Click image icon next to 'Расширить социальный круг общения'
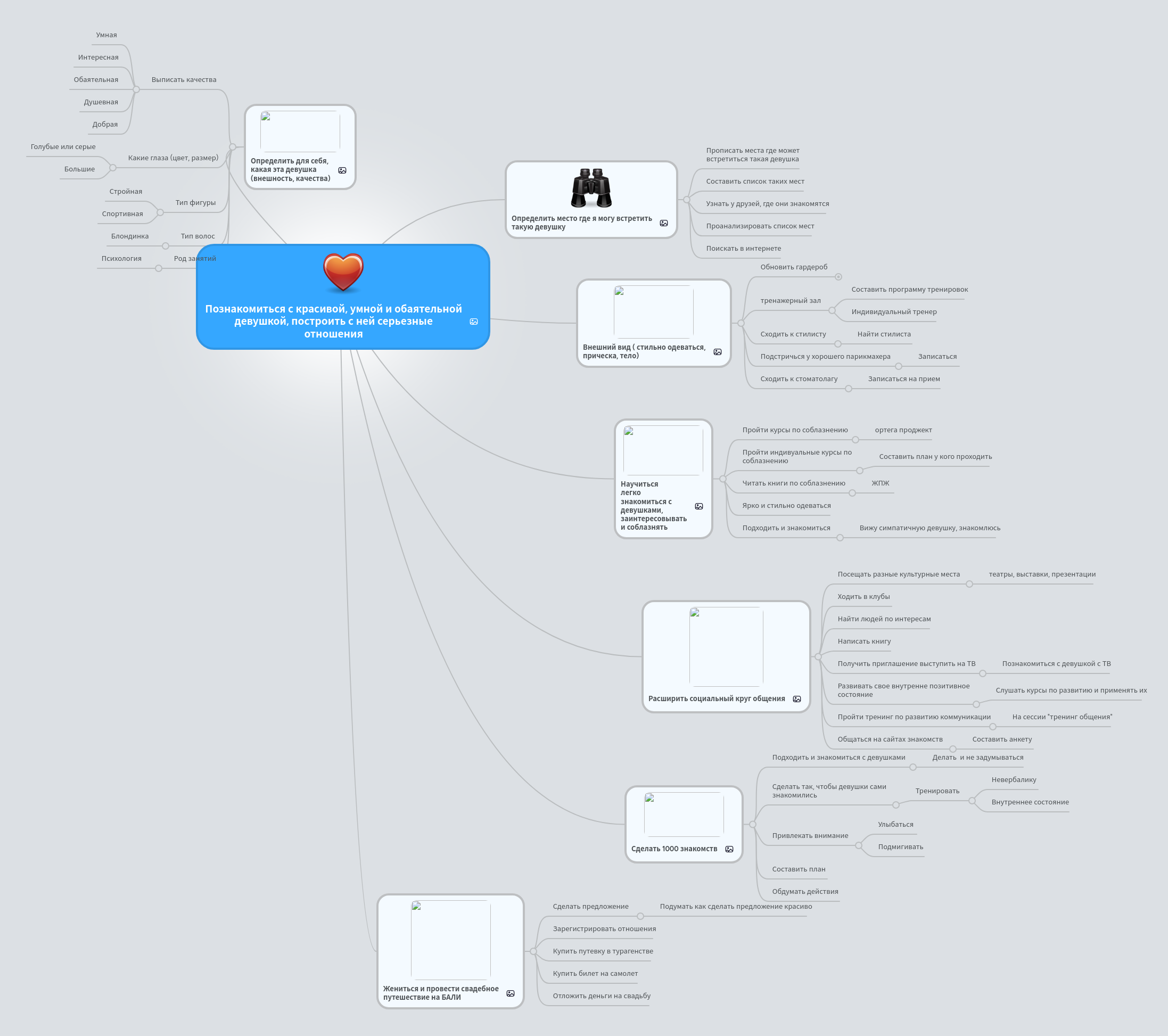1168x1036 pixels. [x=796, y=699]
